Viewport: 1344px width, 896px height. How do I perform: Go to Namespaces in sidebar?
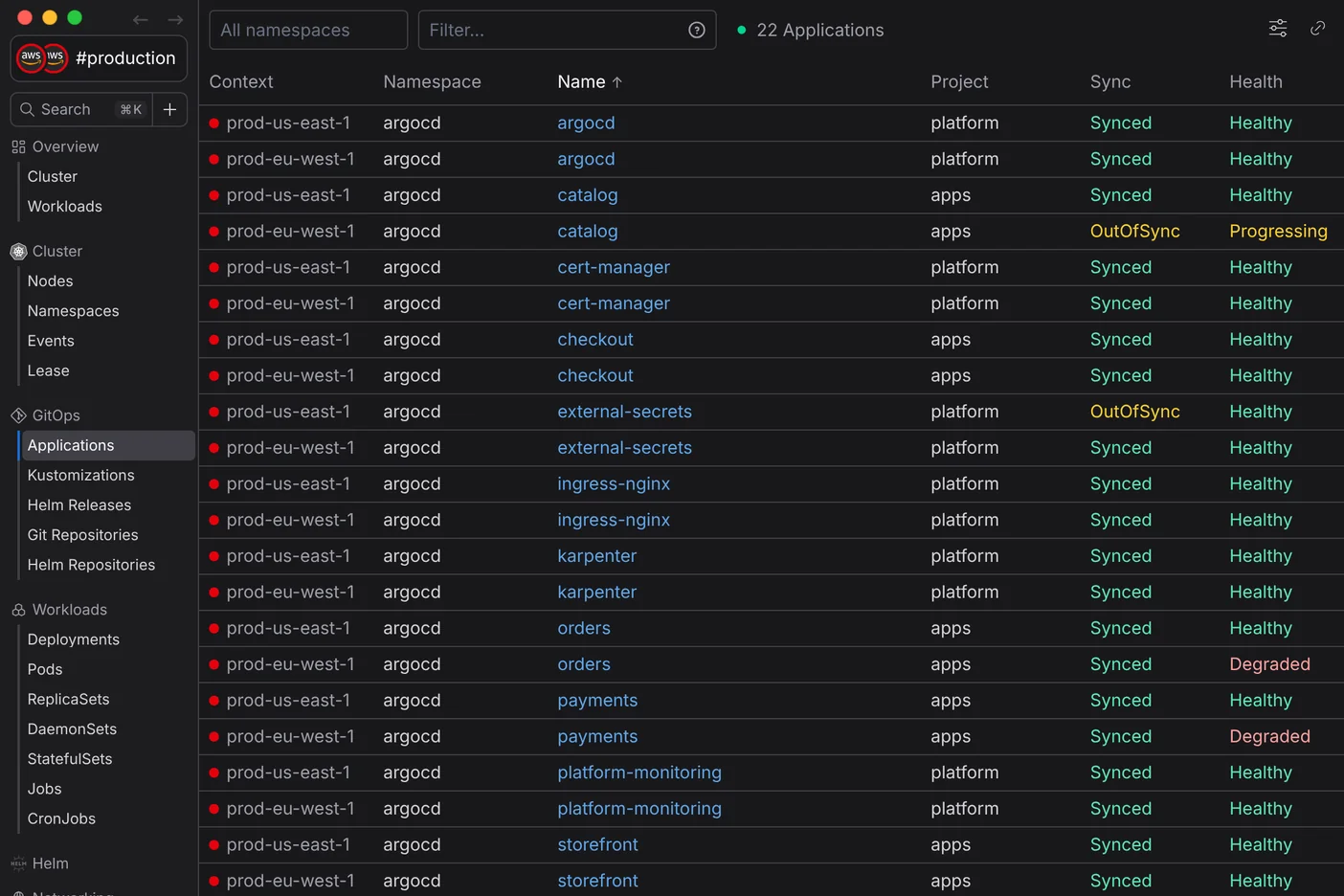[74, 311]
